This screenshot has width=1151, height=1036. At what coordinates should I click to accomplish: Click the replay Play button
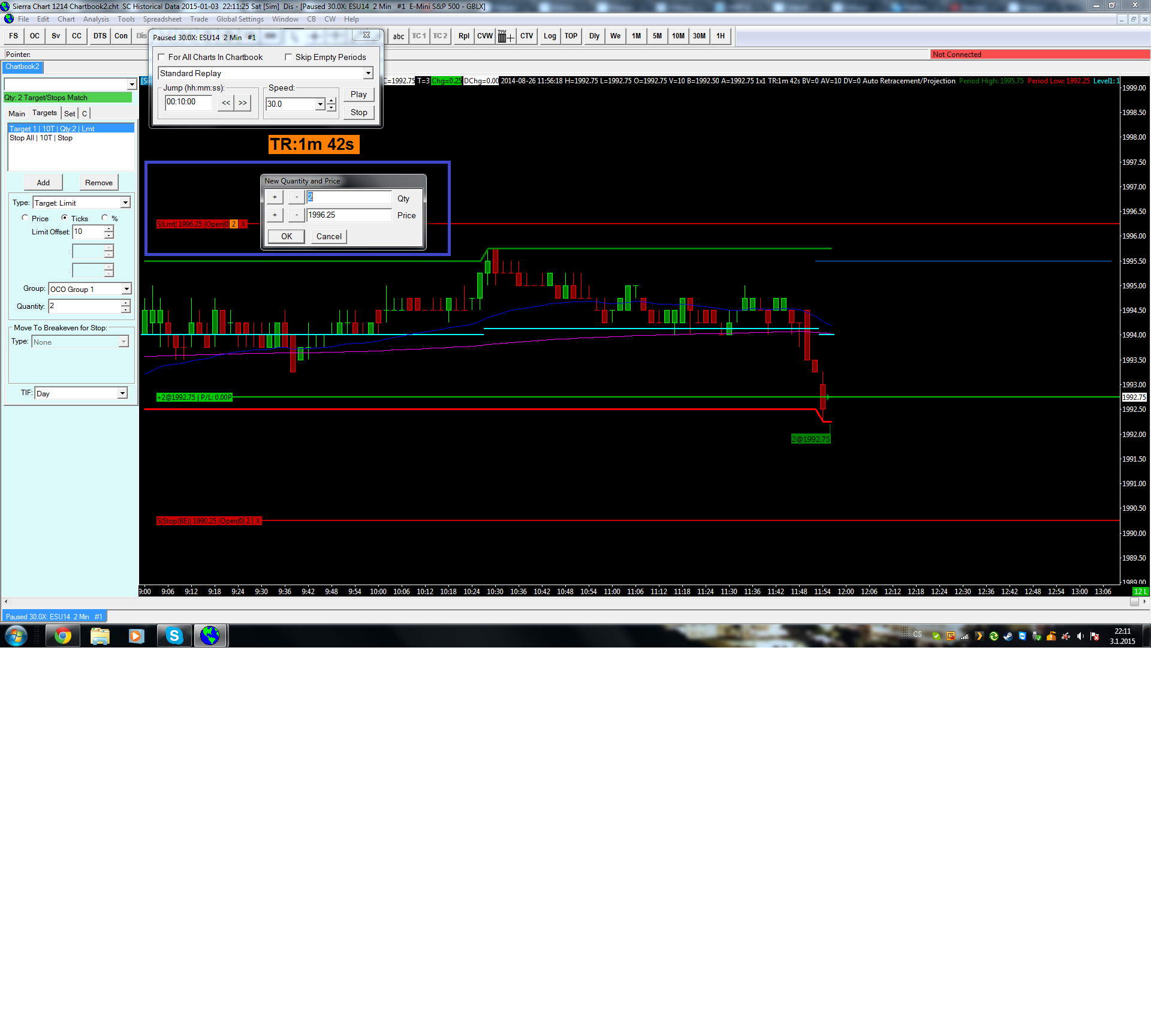358,94
